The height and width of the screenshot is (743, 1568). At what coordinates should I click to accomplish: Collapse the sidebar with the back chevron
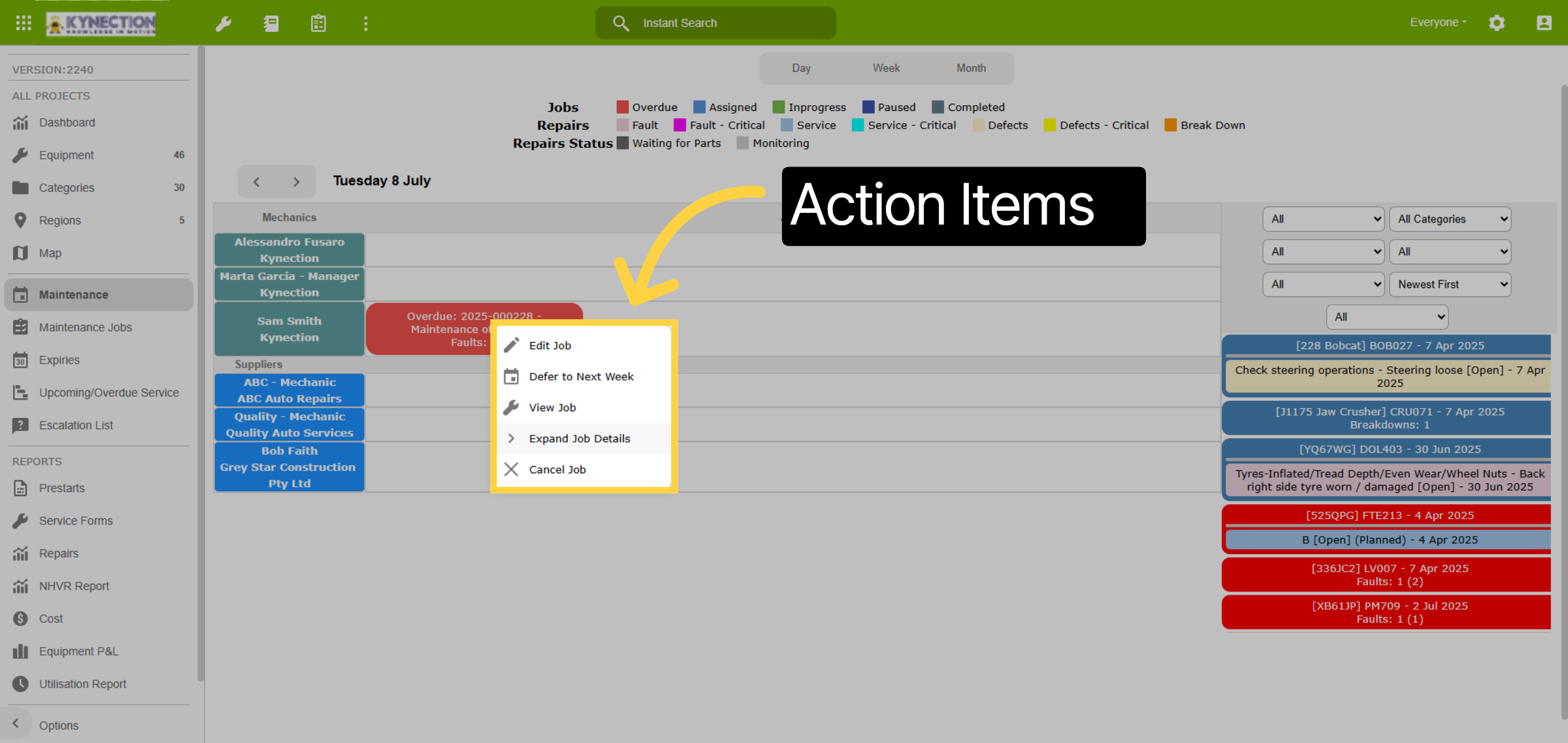point(16,723)
